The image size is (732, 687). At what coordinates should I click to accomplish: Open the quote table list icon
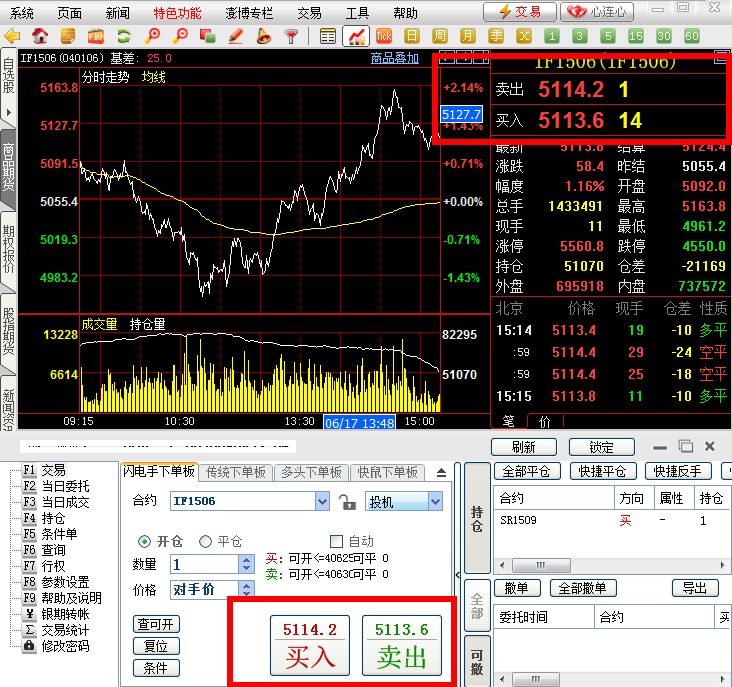[328, 36]
